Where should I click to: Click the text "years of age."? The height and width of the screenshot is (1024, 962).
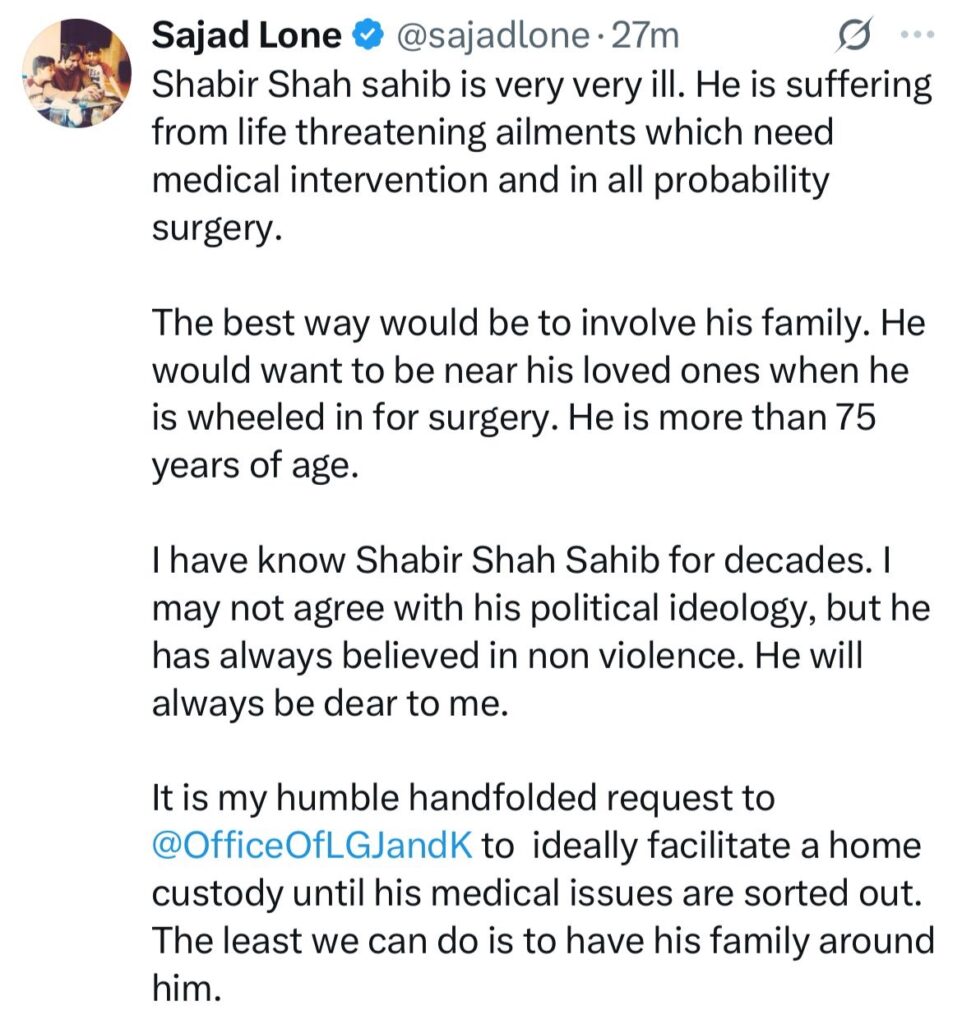pyautogui.click(x=254, y=466)
